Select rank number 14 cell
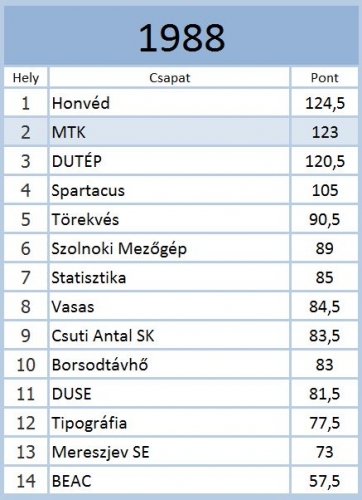Viewport: 362px width, 500px height. pos(26,481)
